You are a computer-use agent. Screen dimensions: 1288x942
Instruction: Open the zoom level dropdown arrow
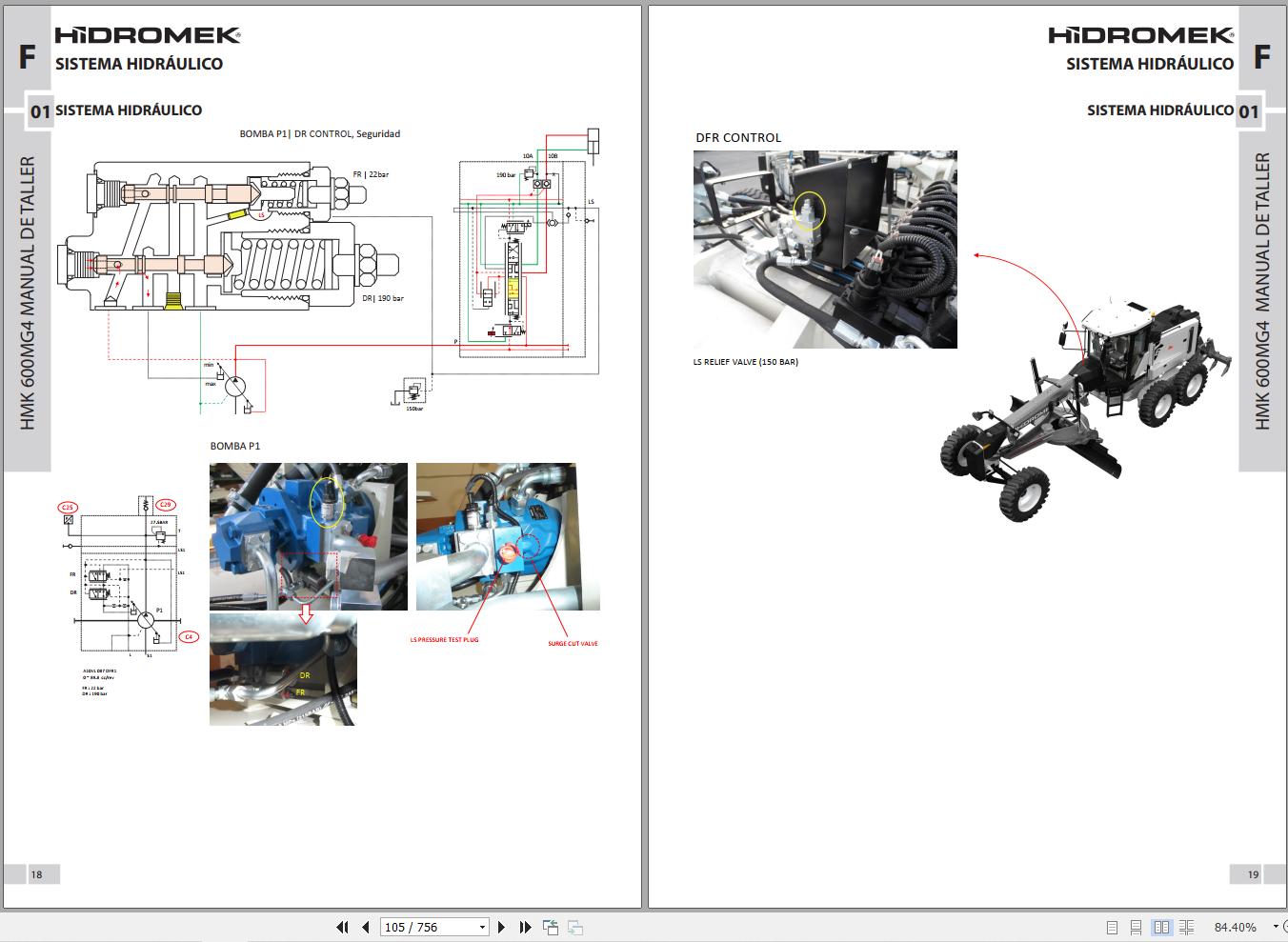pos(1276,927)
